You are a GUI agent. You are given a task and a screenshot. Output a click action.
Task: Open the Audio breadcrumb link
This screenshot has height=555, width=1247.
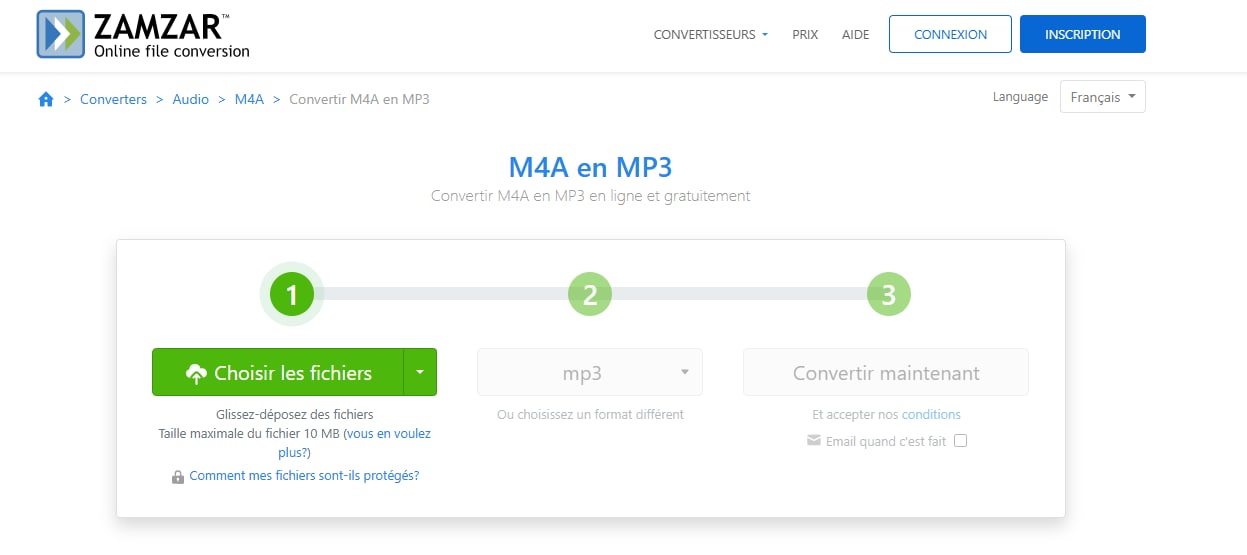point(191,99)
